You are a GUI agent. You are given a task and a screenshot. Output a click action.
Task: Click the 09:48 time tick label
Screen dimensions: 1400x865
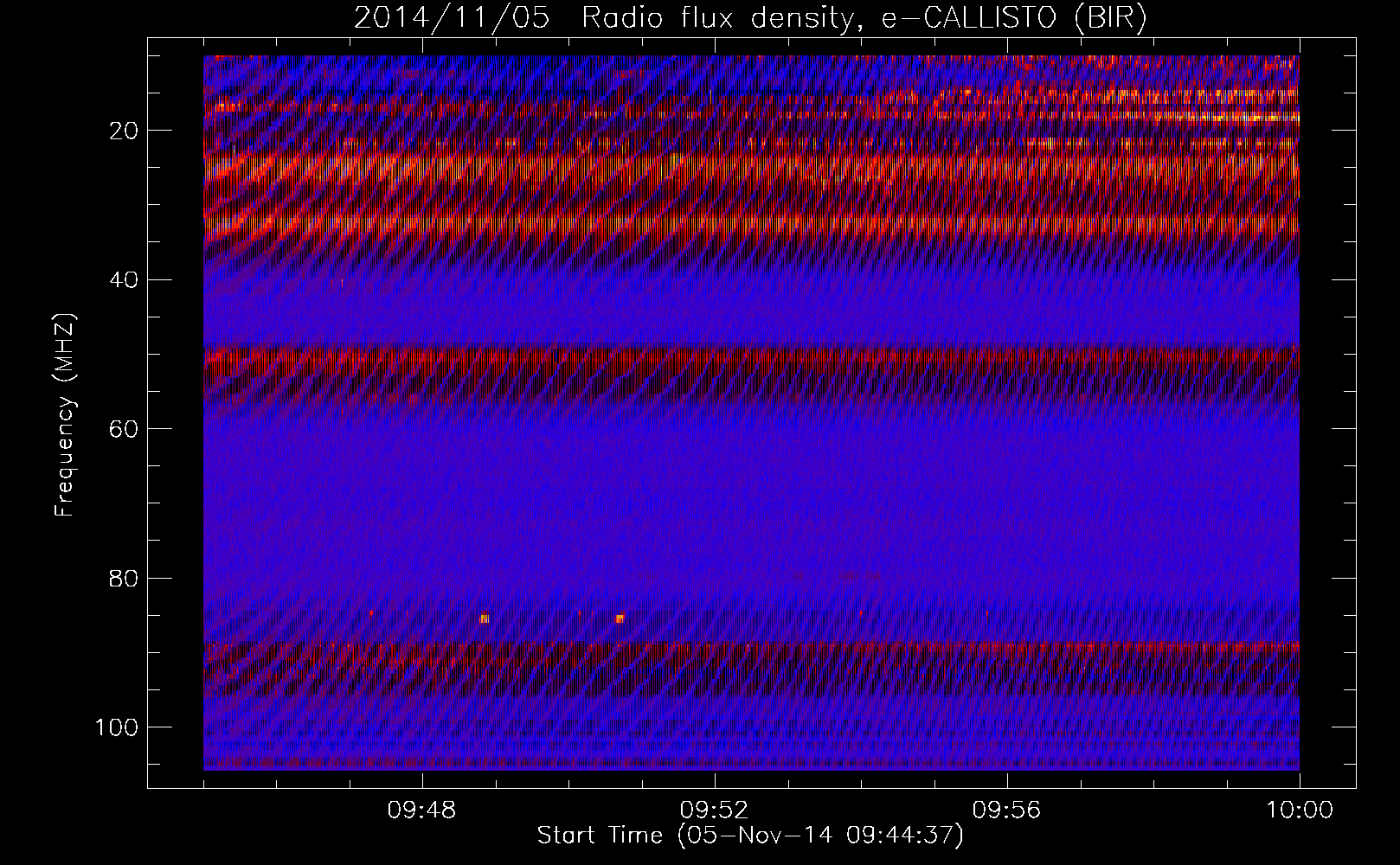[422, 811]
